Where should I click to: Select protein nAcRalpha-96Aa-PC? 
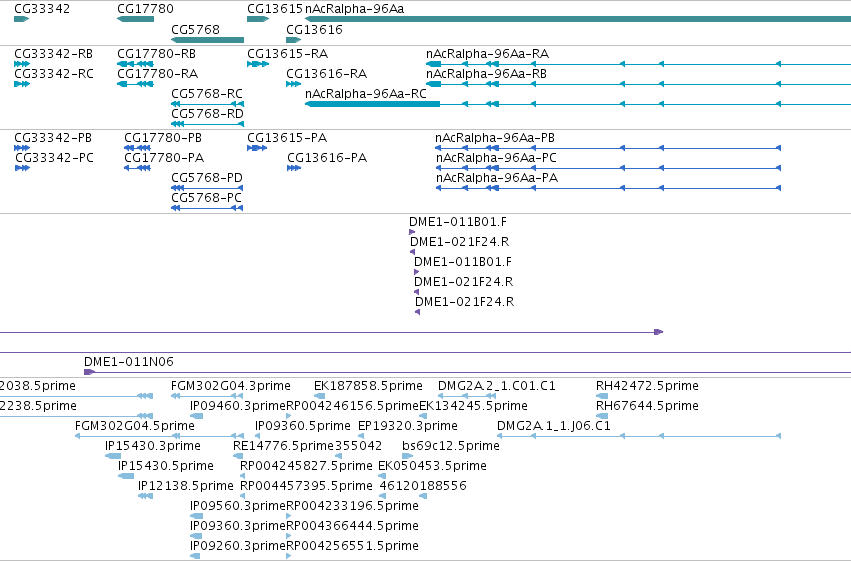[x=608, y=168]
